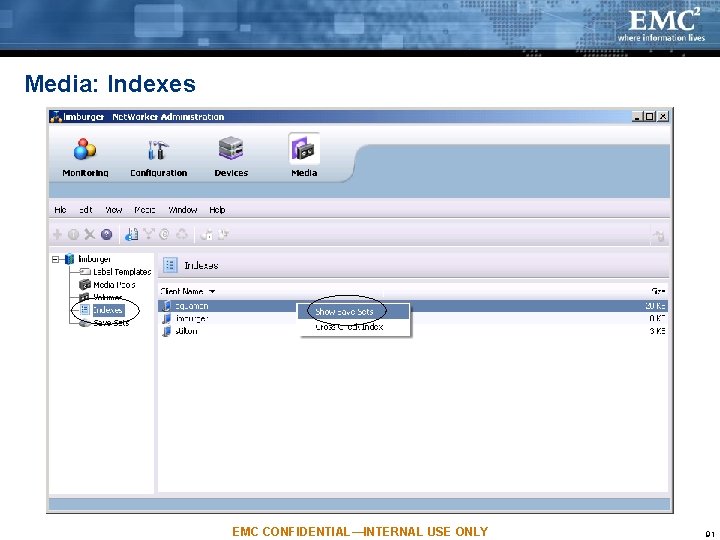
Task: Click the last greyed toolbar icon beside the lock
Action: pyautogui.click(x=224, y=235)
